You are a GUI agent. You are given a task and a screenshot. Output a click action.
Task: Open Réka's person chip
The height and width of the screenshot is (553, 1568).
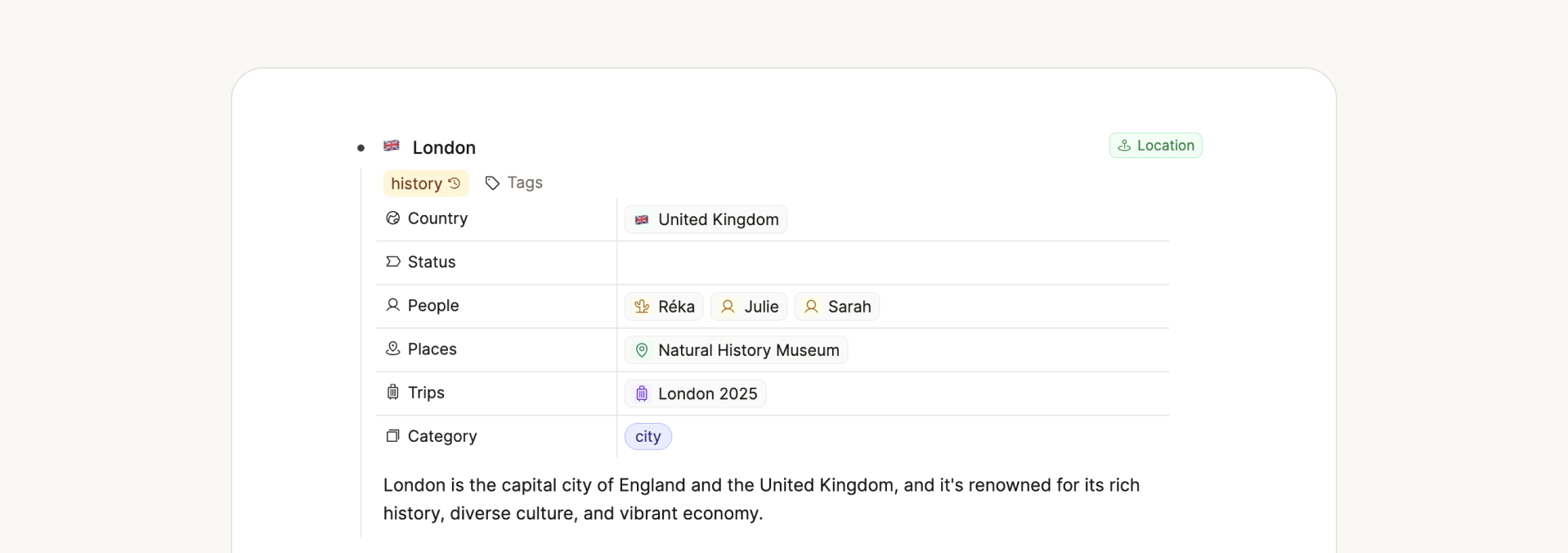[x=664, y=307]
